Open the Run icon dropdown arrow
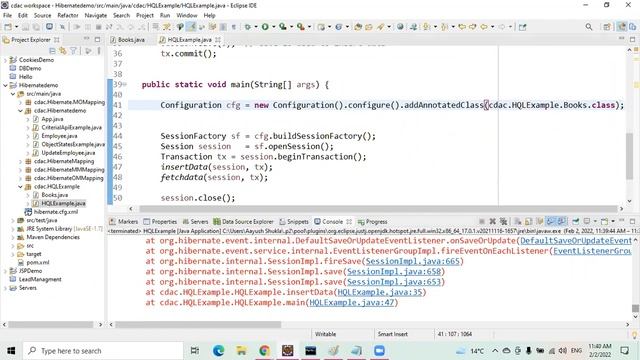The height and width of the screenshot is (360, 640). pos(274,27)
